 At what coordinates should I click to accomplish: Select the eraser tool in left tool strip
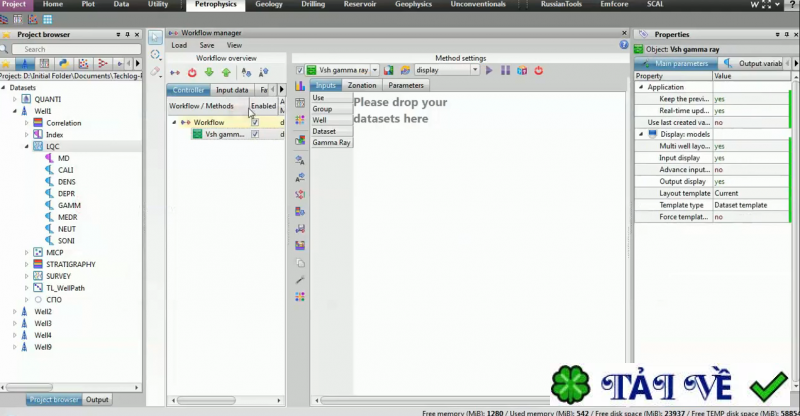coord(156,71)
